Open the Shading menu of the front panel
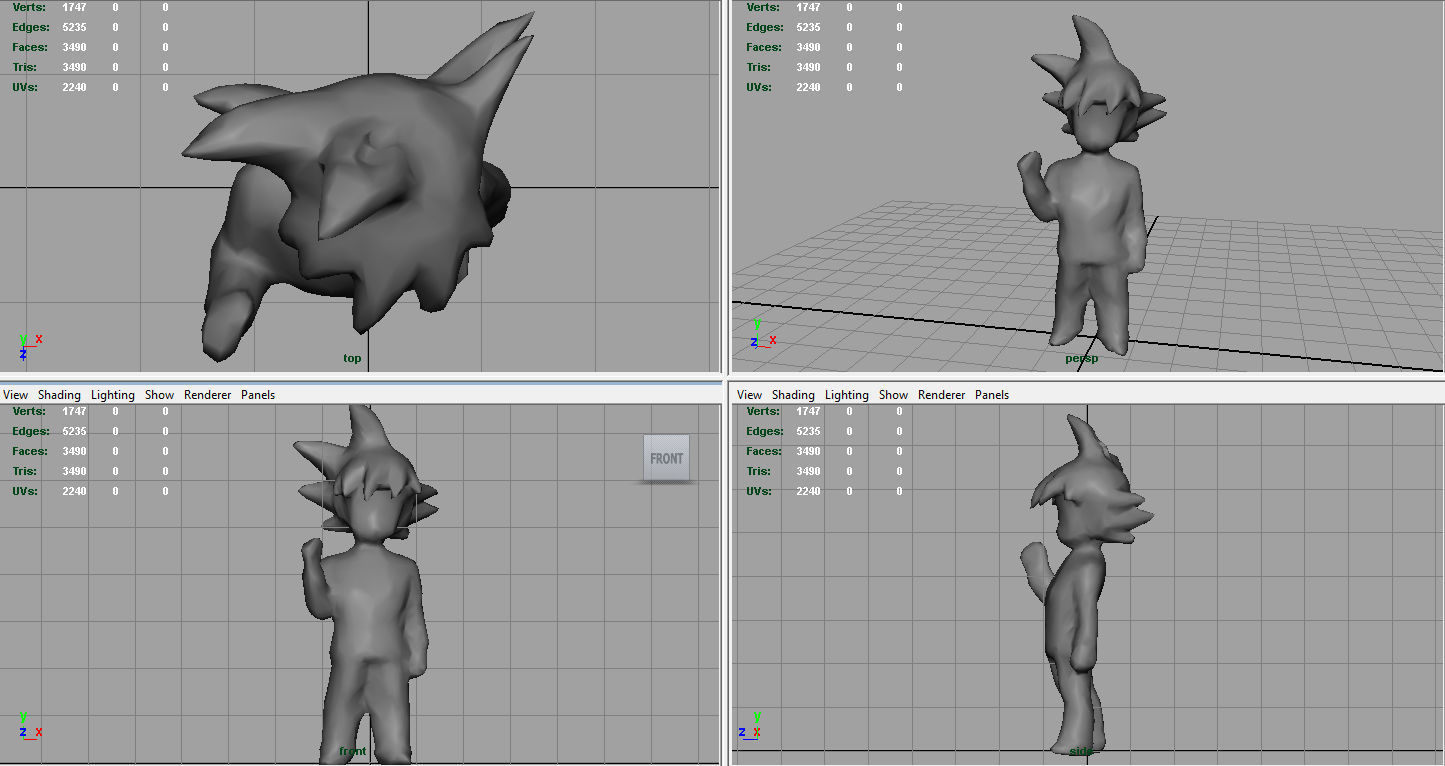This screenshot has height=766, width=1445. [x=59, y=395]
